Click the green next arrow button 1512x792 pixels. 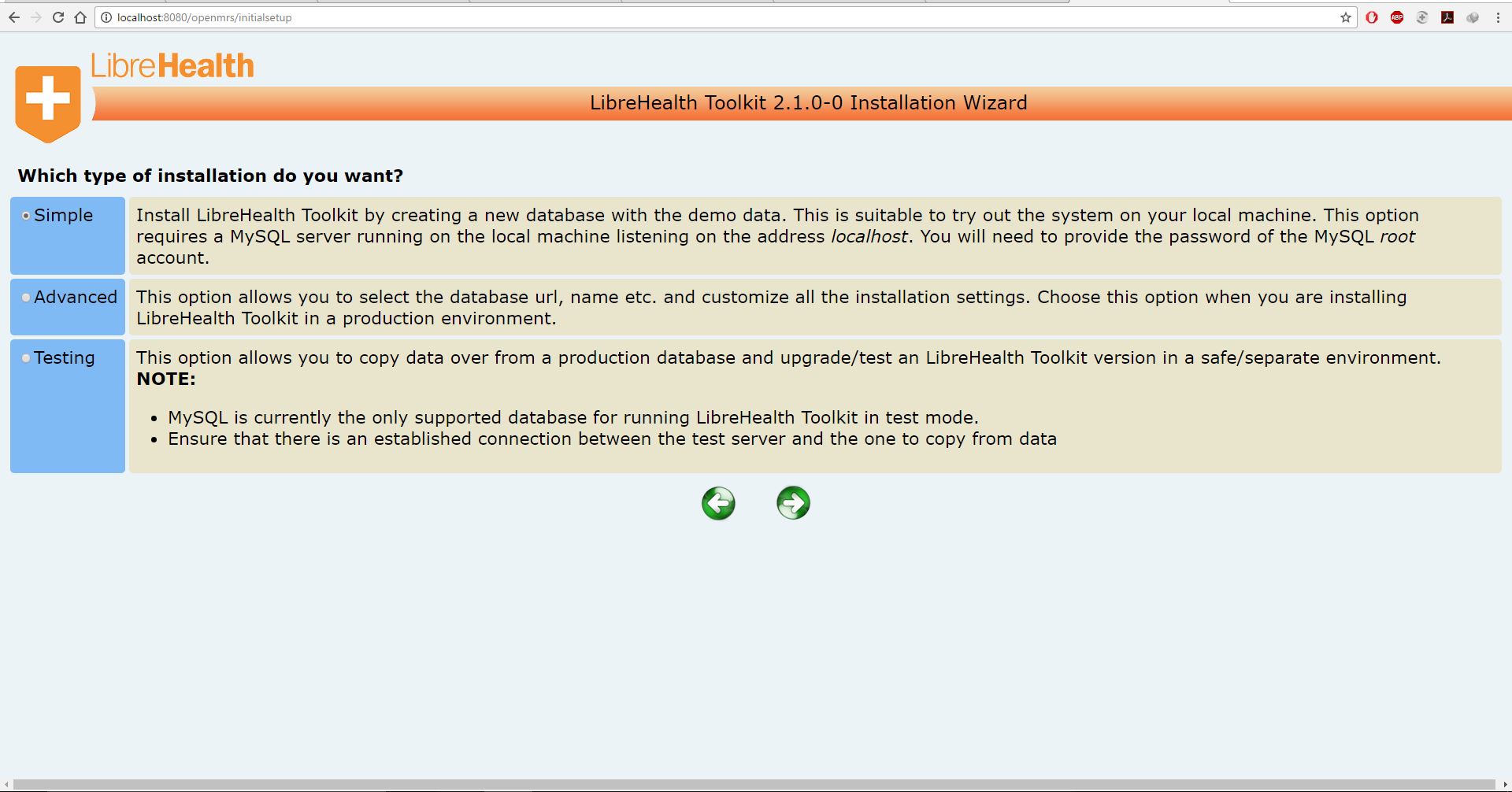pos(793,503)
